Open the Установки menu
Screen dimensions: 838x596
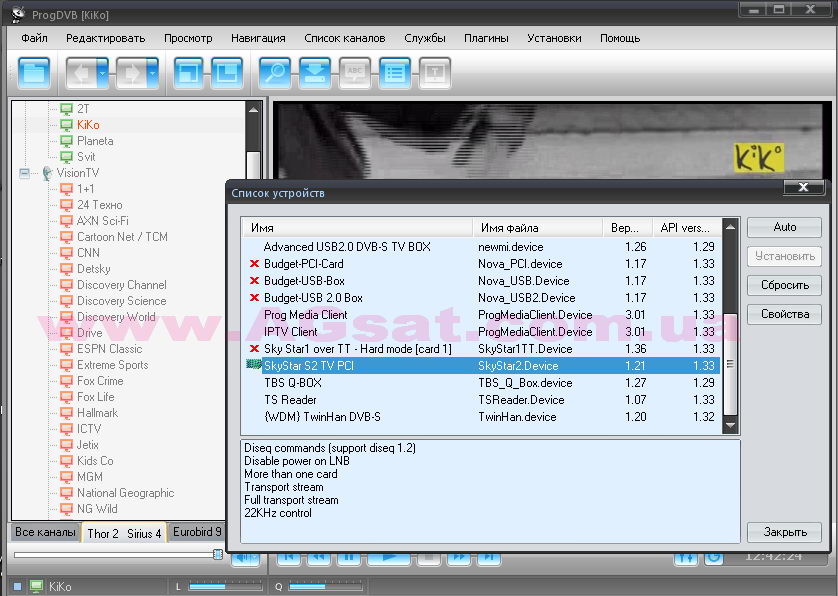point(554,38)
